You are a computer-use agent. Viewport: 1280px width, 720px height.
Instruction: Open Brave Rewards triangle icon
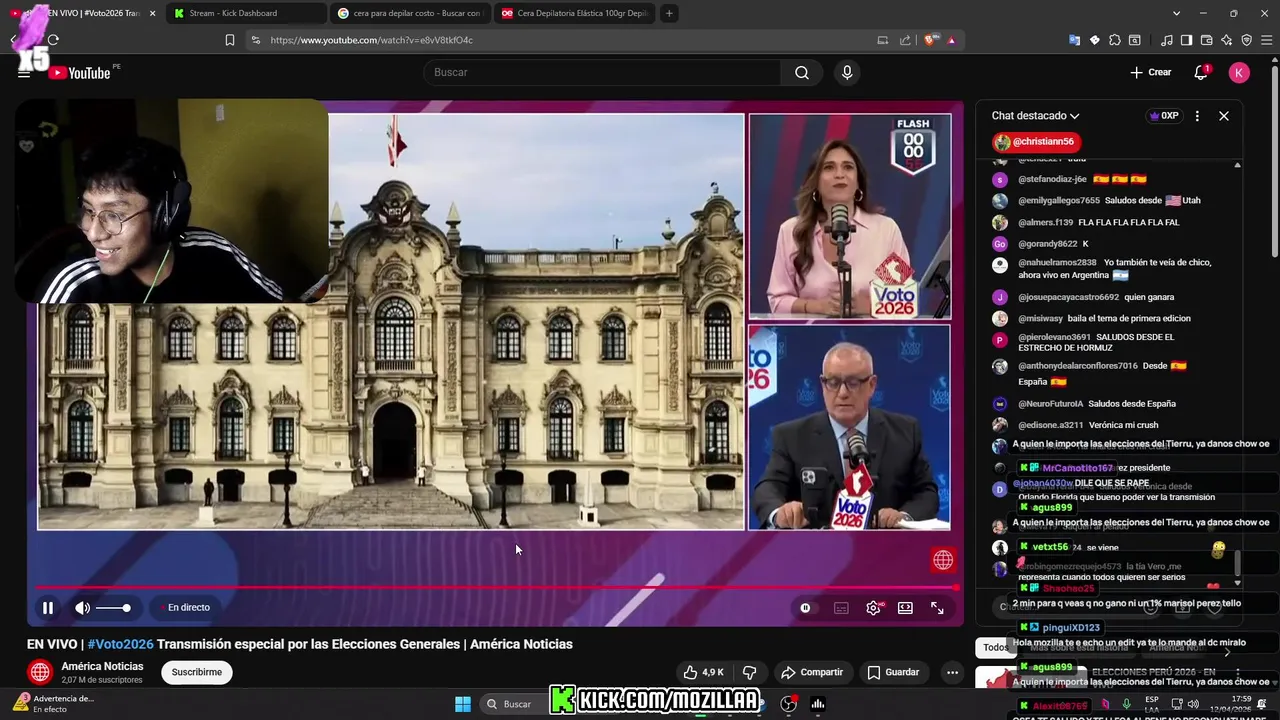pyautogui.click(x=951, y=40)
